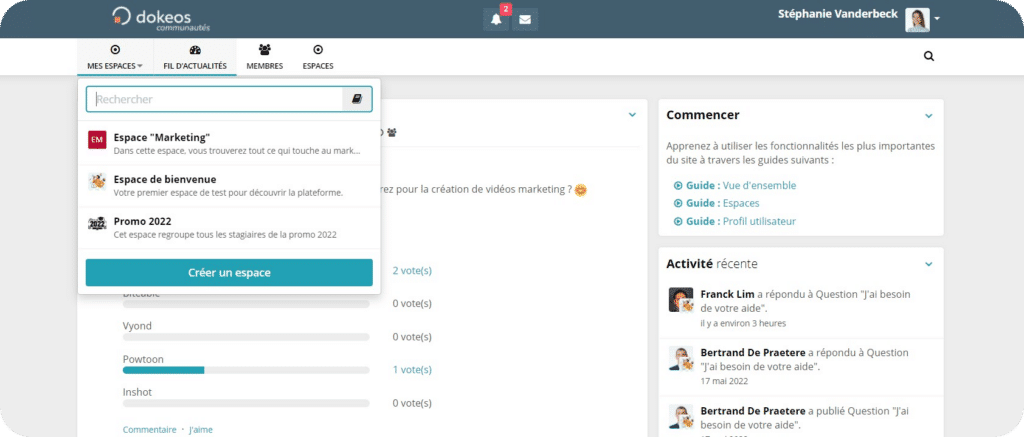Viewport: 1024px width, 437px height.
Task: Go to Fil d'actualités tab
Action: click(195, 57)
